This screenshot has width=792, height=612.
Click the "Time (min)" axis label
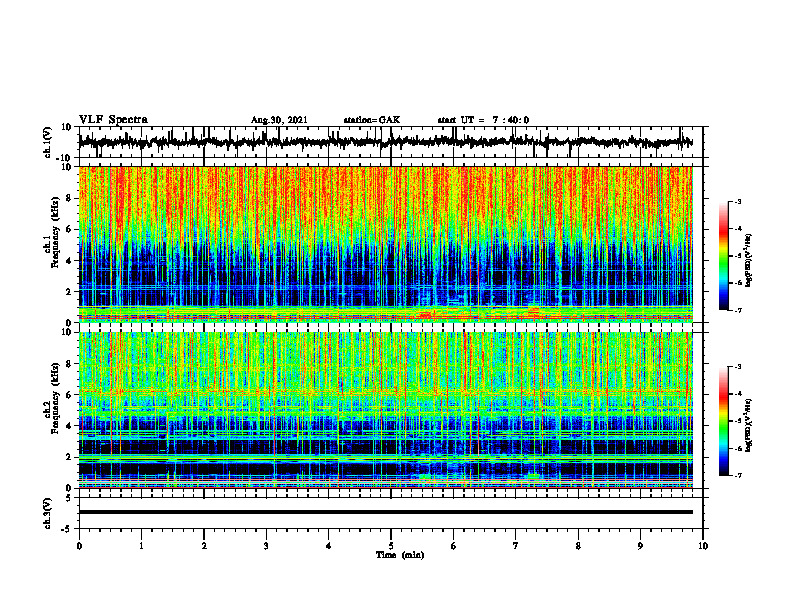click(x=400, y=555)
